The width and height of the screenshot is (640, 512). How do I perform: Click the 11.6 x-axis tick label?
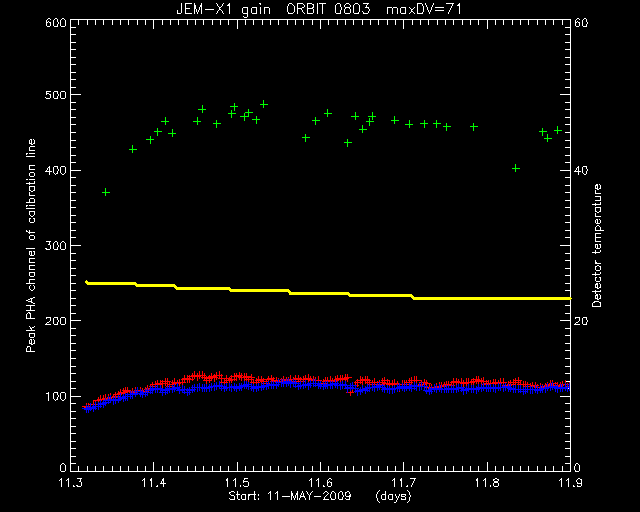pos(320,483)
